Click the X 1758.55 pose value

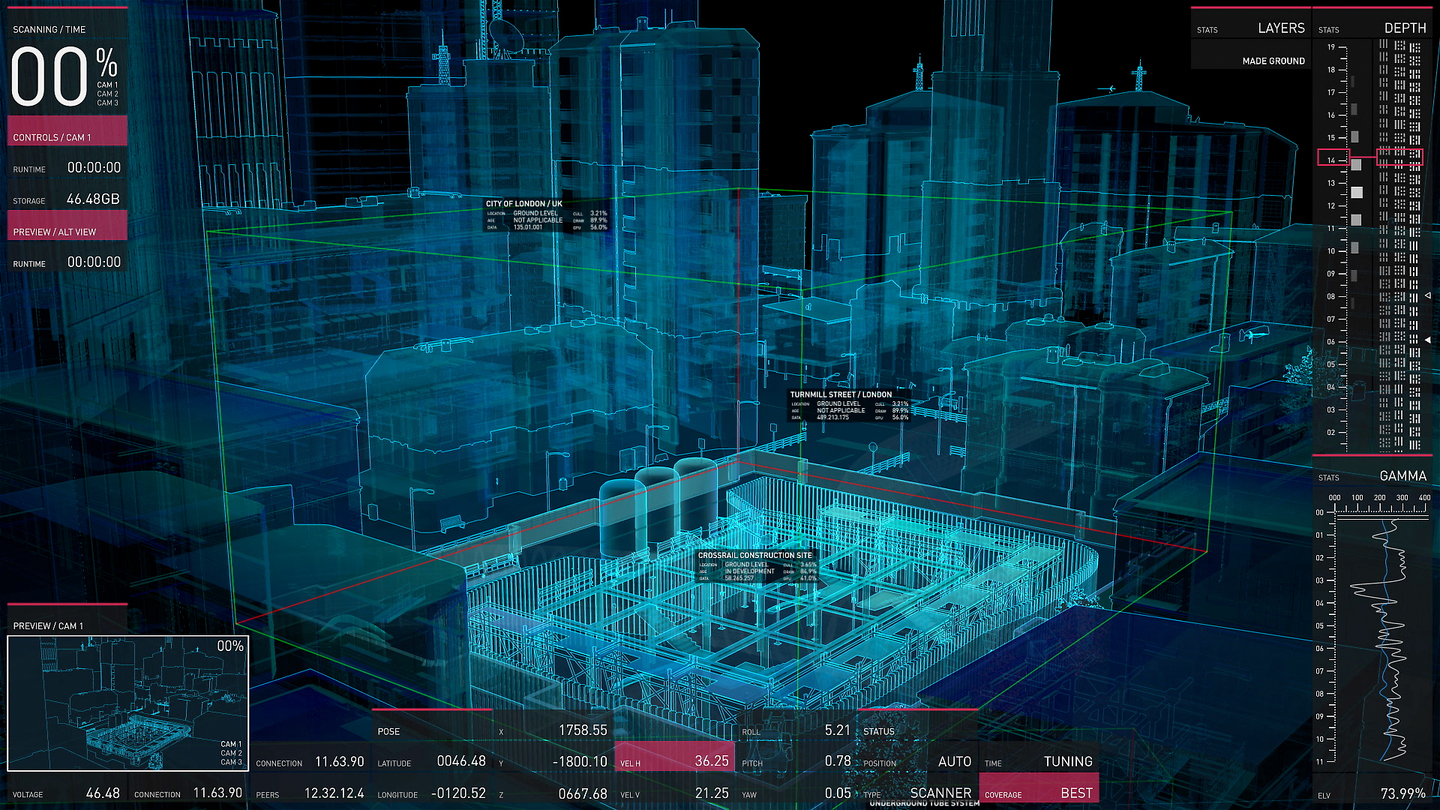click(x=583, y=730)
